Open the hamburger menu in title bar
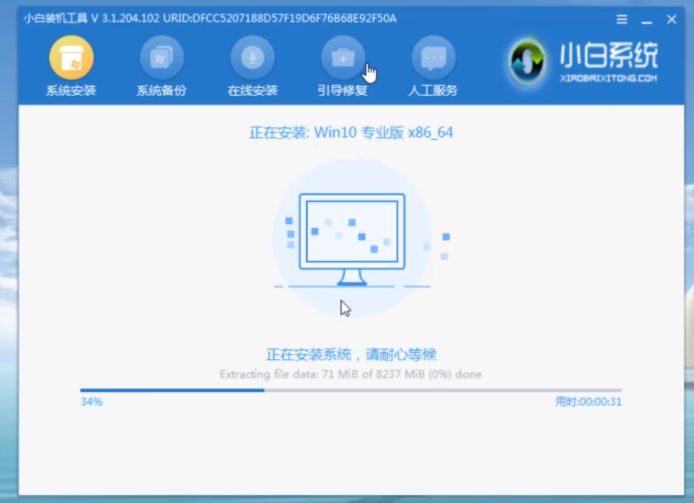The height and width of the screenshot is (503, 694). (x=622, y=19)
